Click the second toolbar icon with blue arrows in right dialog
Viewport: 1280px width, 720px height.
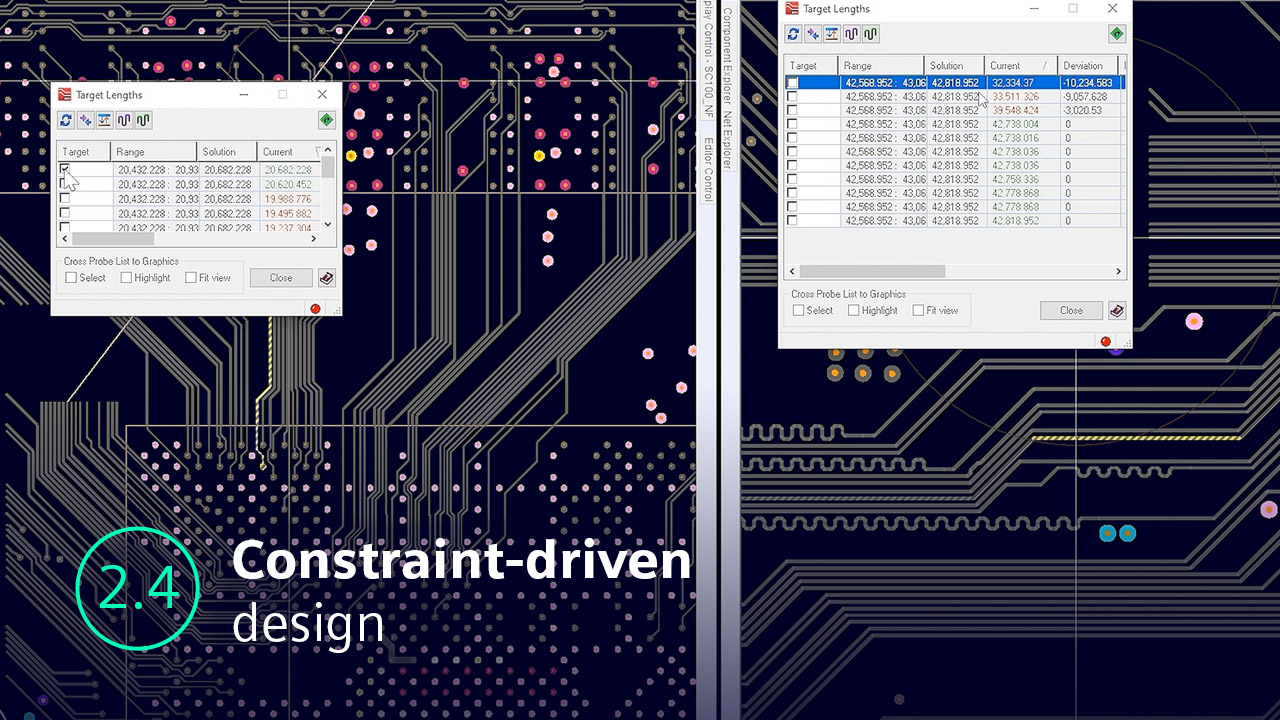[812, 34]
